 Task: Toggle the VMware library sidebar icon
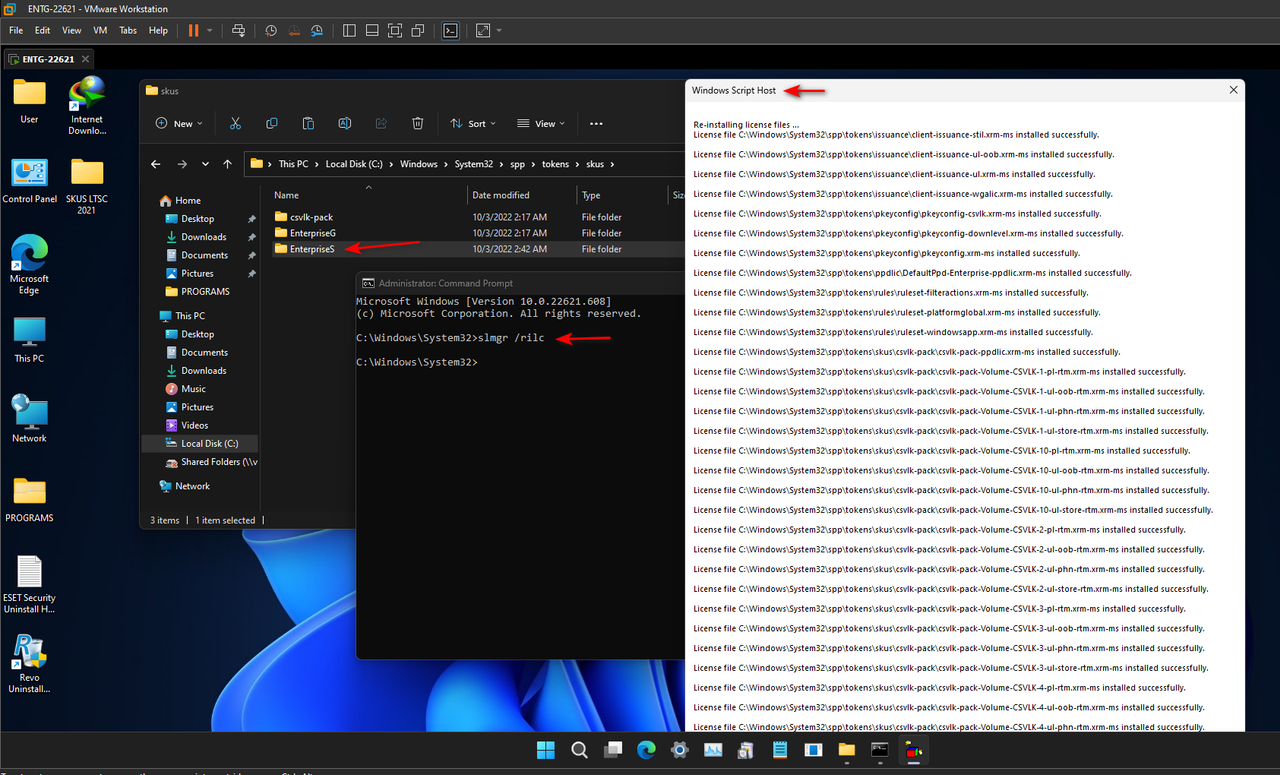coord(349,31)
